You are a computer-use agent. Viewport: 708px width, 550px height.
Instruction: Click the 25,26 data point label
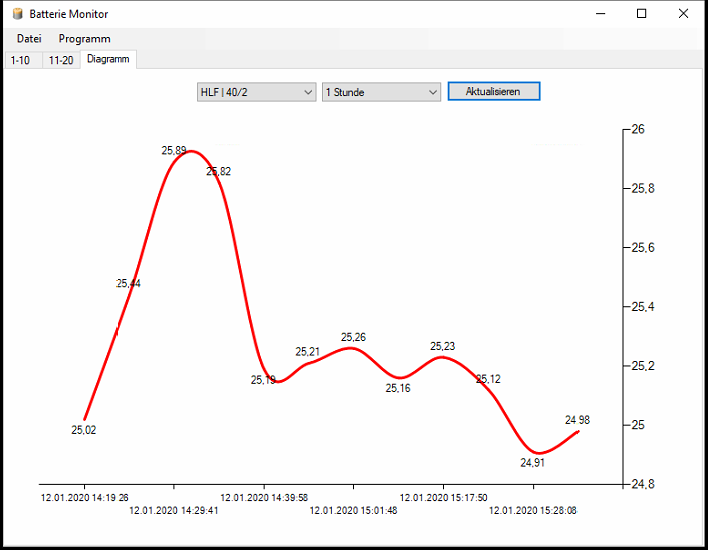click(x=353, y=337)
